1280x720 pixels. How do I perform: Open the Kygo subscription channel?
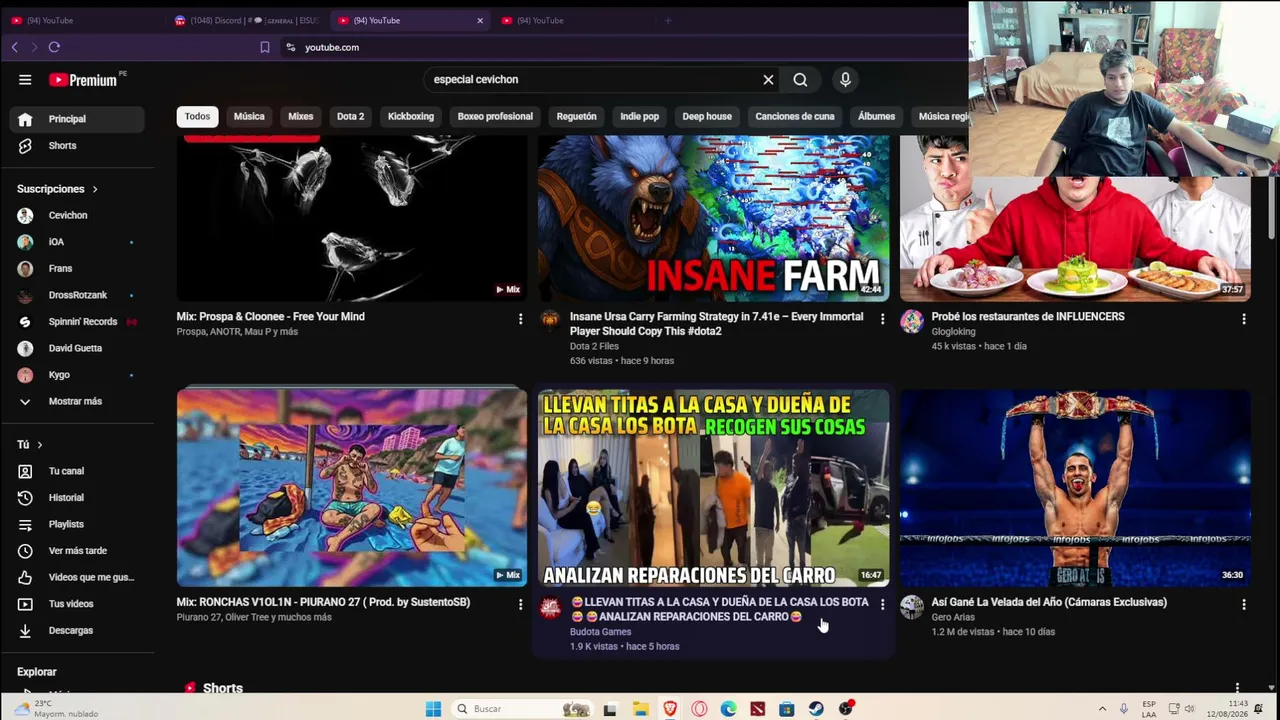tap(78, 375)
